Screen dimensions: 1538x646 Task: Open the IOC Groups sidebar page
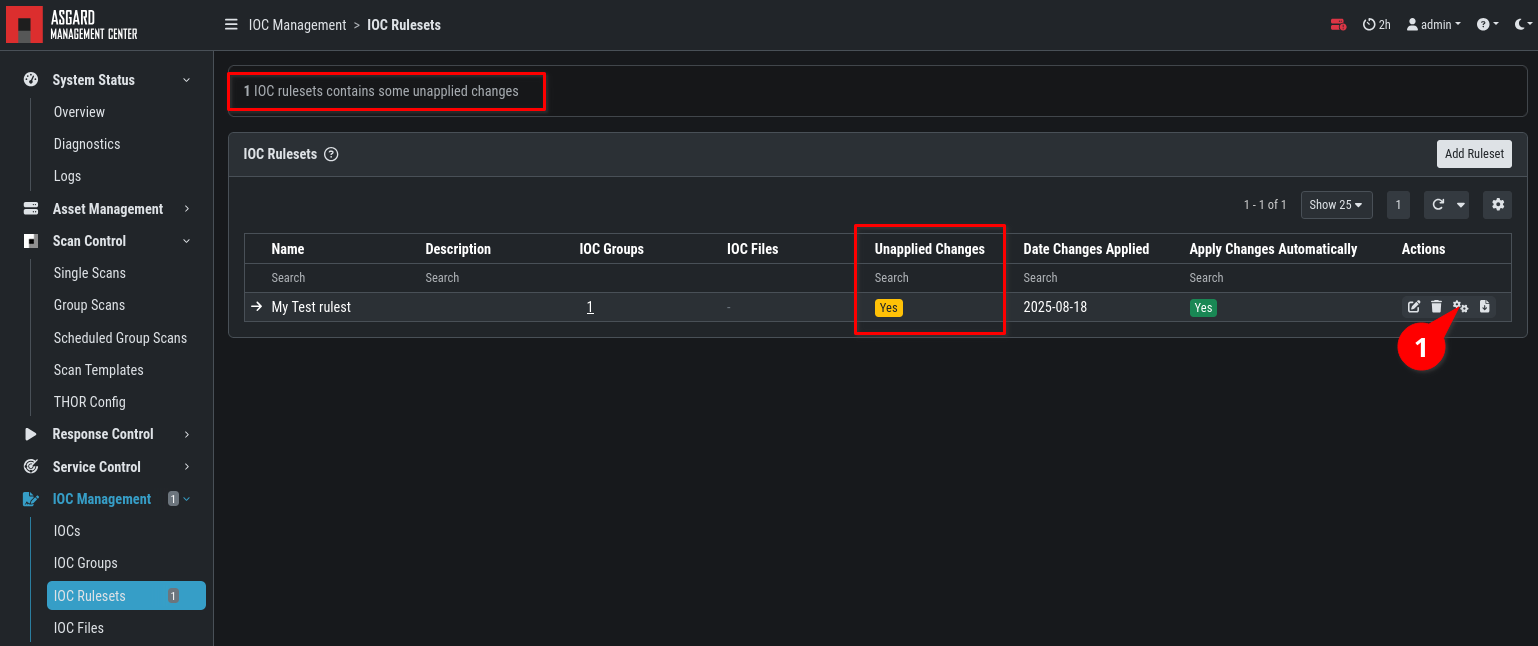(x=86, y=563)
